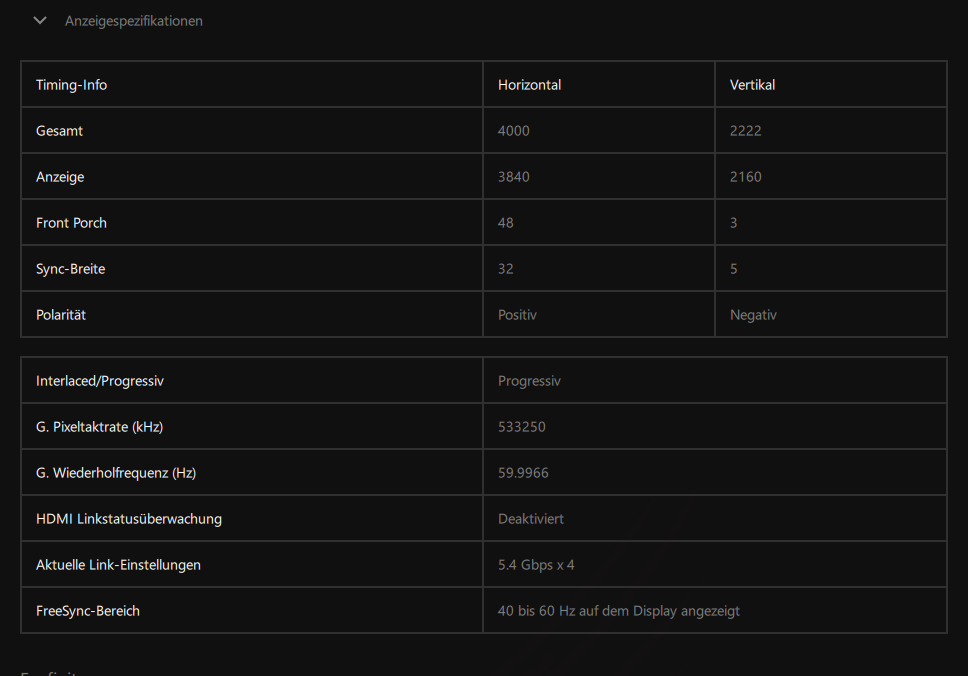The height and width of the screenshot is (676, 968).
Task: Click the Front Porch horizontal value 48
Action: point(506,223)
